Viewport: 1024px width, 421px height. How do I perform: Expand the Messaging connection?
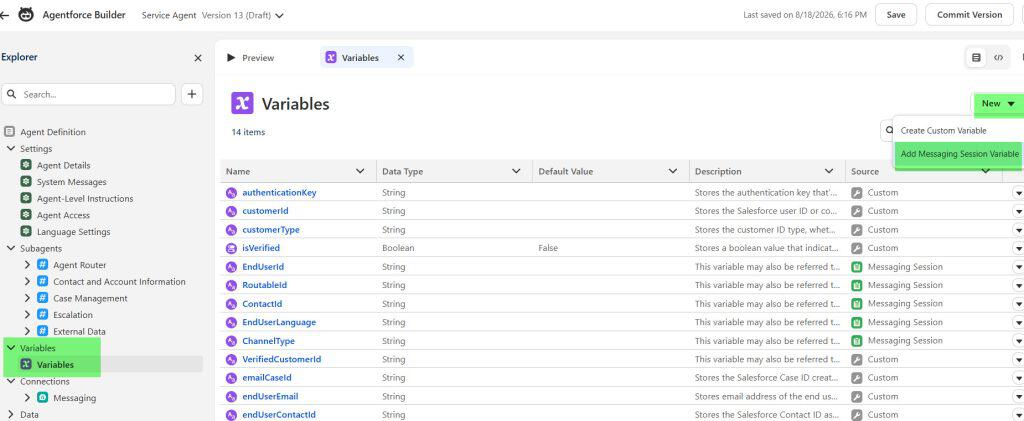click(x=27, y=398)
